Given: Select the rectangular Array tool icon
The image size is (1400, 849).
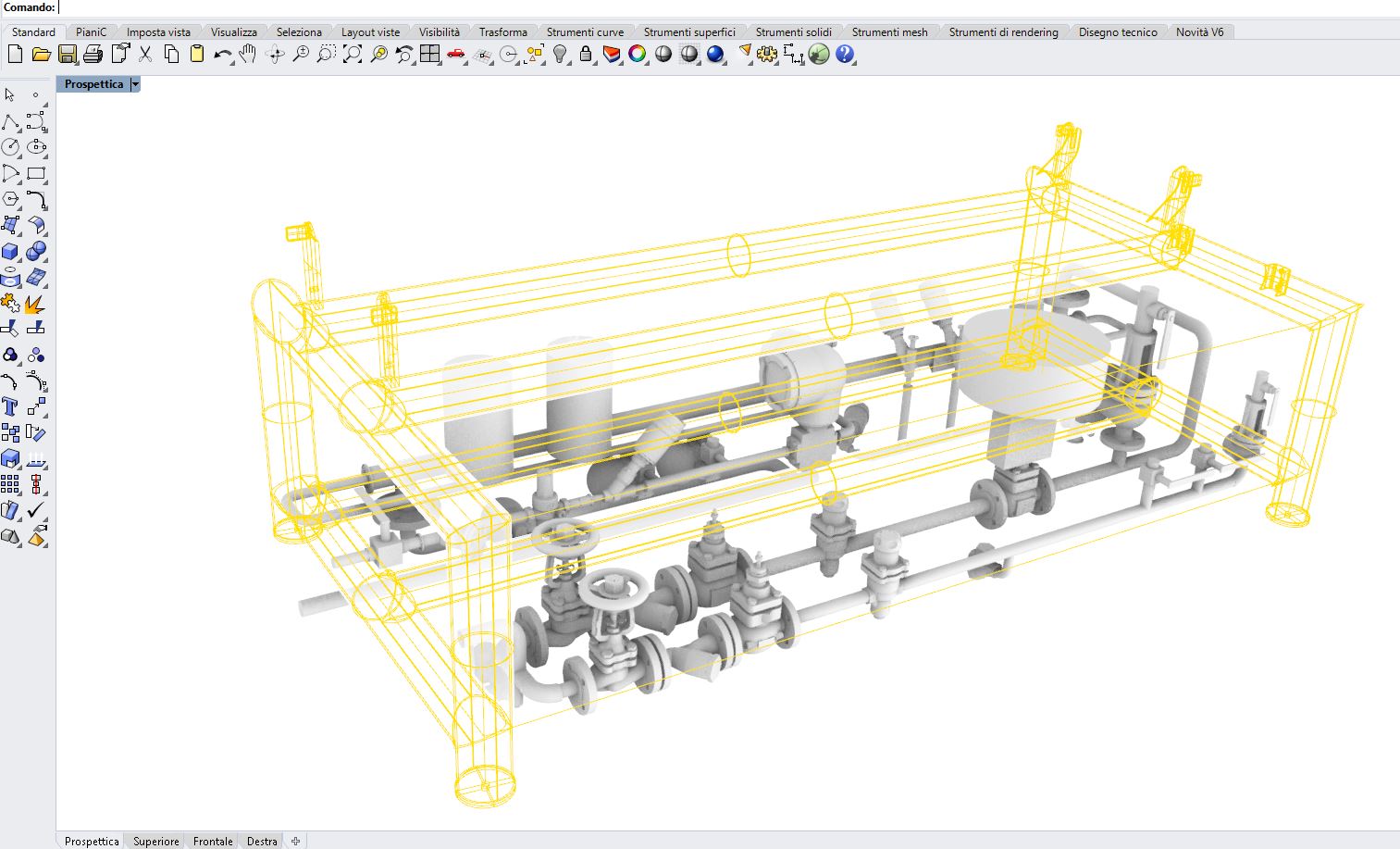Looking at the screenshot, I should click(x=10, y=484).
